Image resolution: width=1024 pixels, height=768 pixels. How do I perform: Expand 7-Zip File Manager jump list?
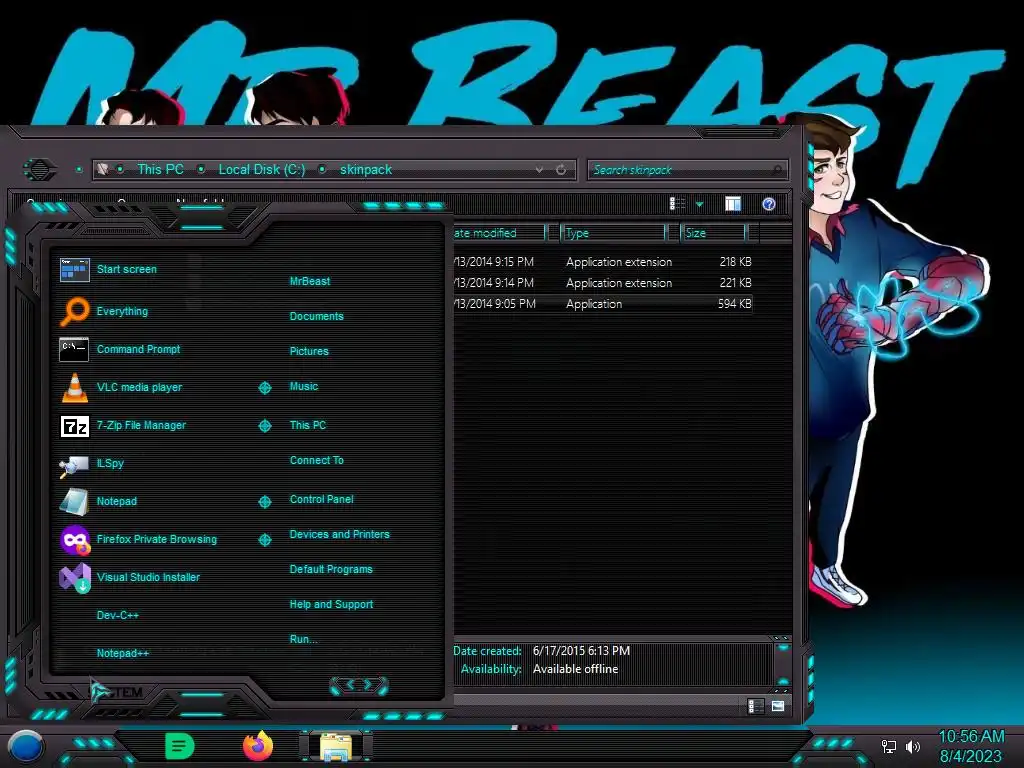[x=264, y=426]
